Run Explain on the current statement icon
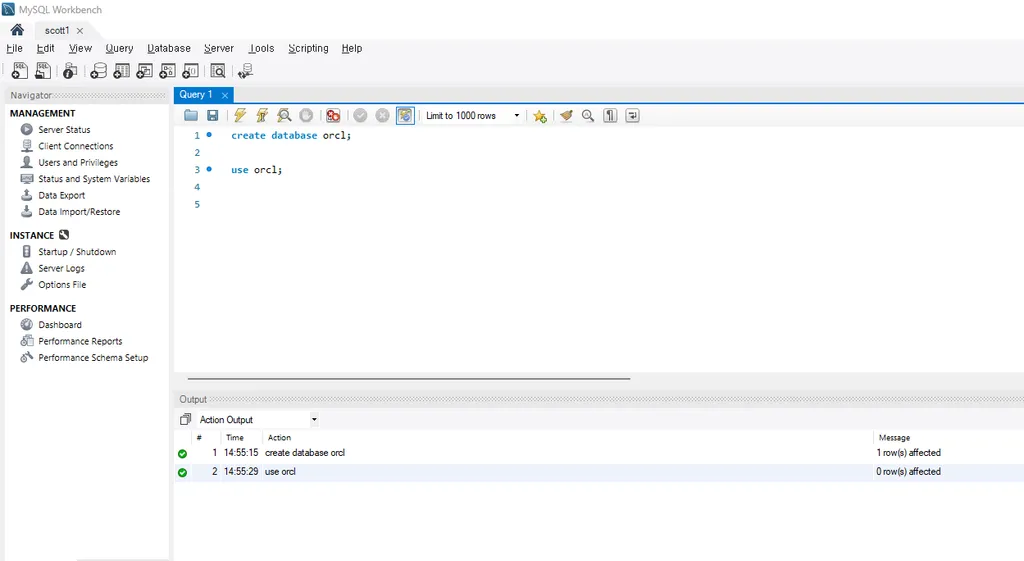 pyautogui.click(x=284, y=116)
